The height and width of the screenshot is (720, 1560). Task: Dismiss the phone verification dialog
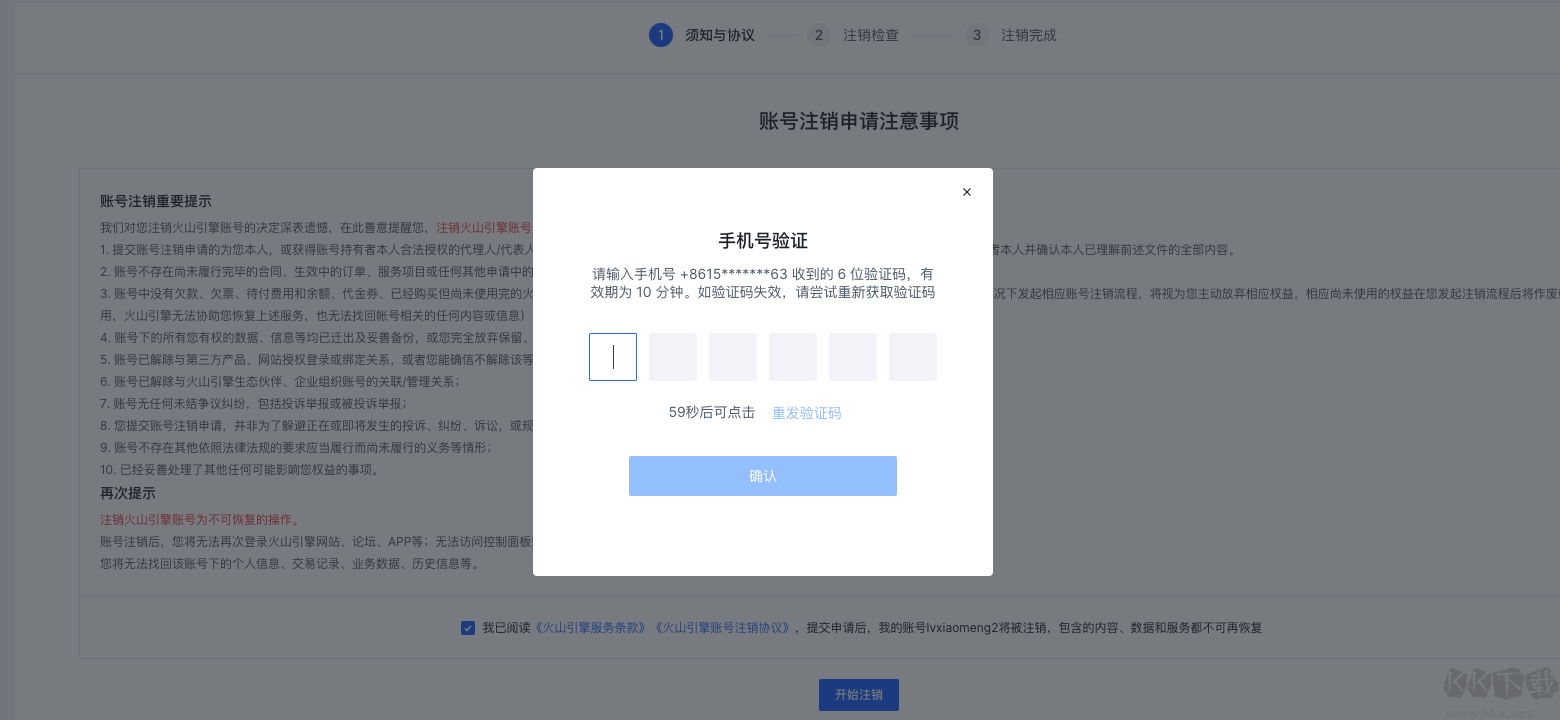tap(966, 191)
